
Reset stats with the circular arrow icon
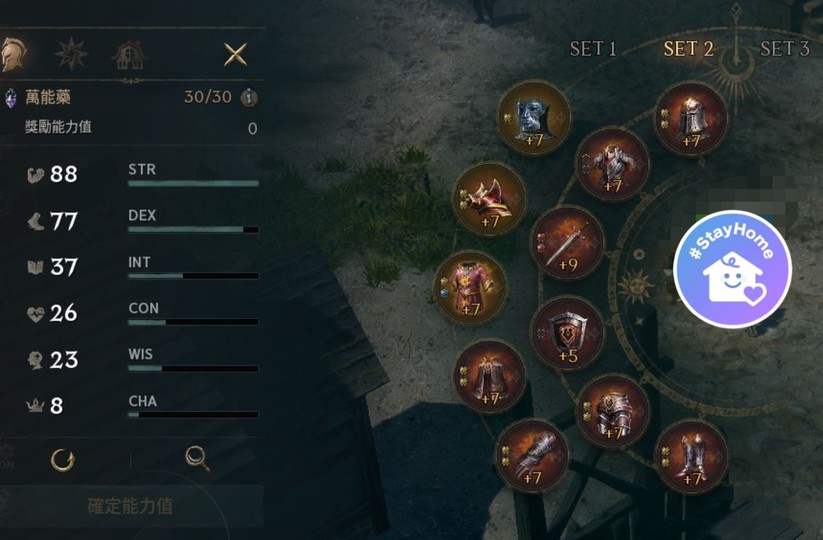tap(63, 460)
